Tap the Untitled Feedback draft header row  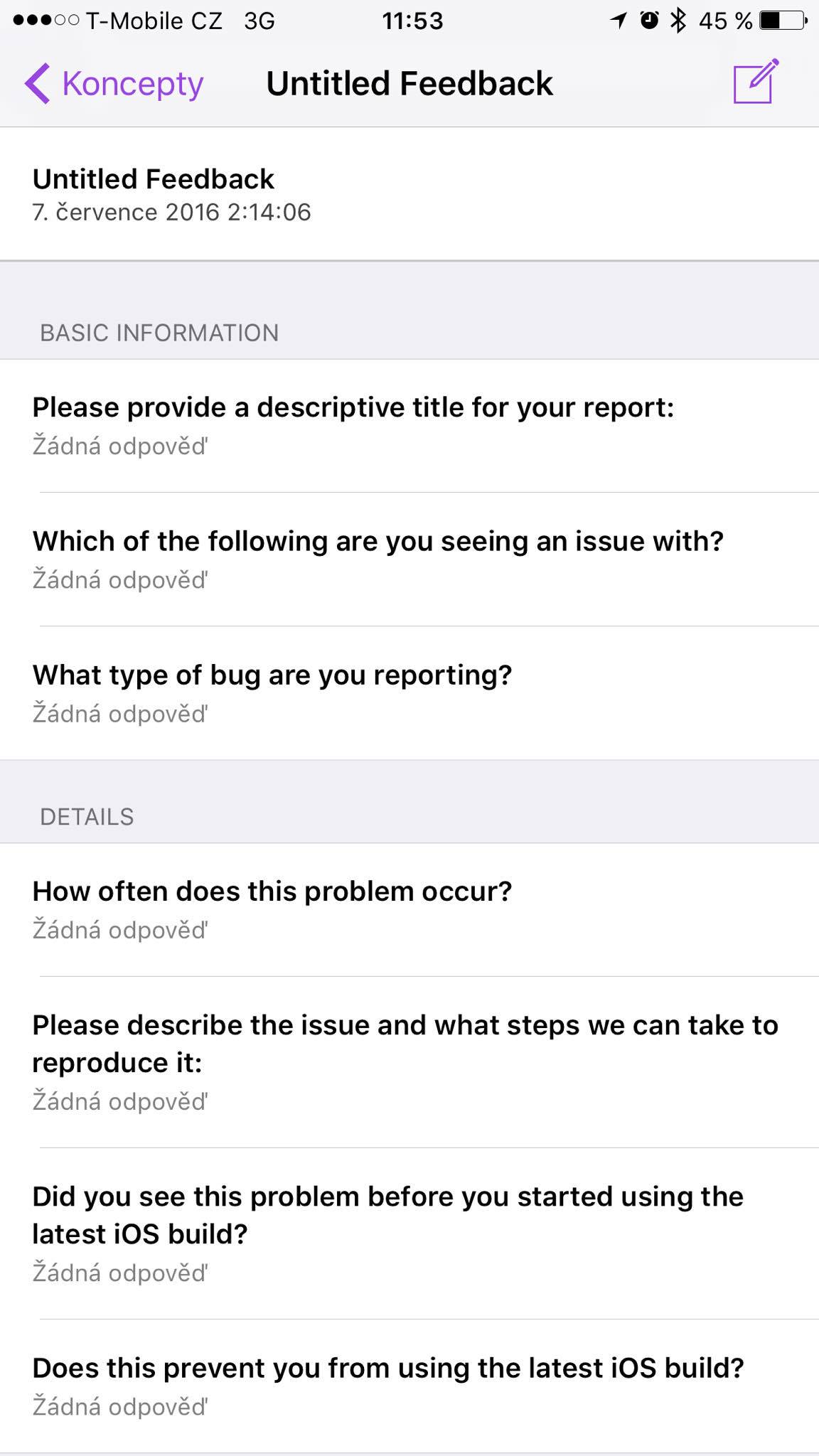409,193
